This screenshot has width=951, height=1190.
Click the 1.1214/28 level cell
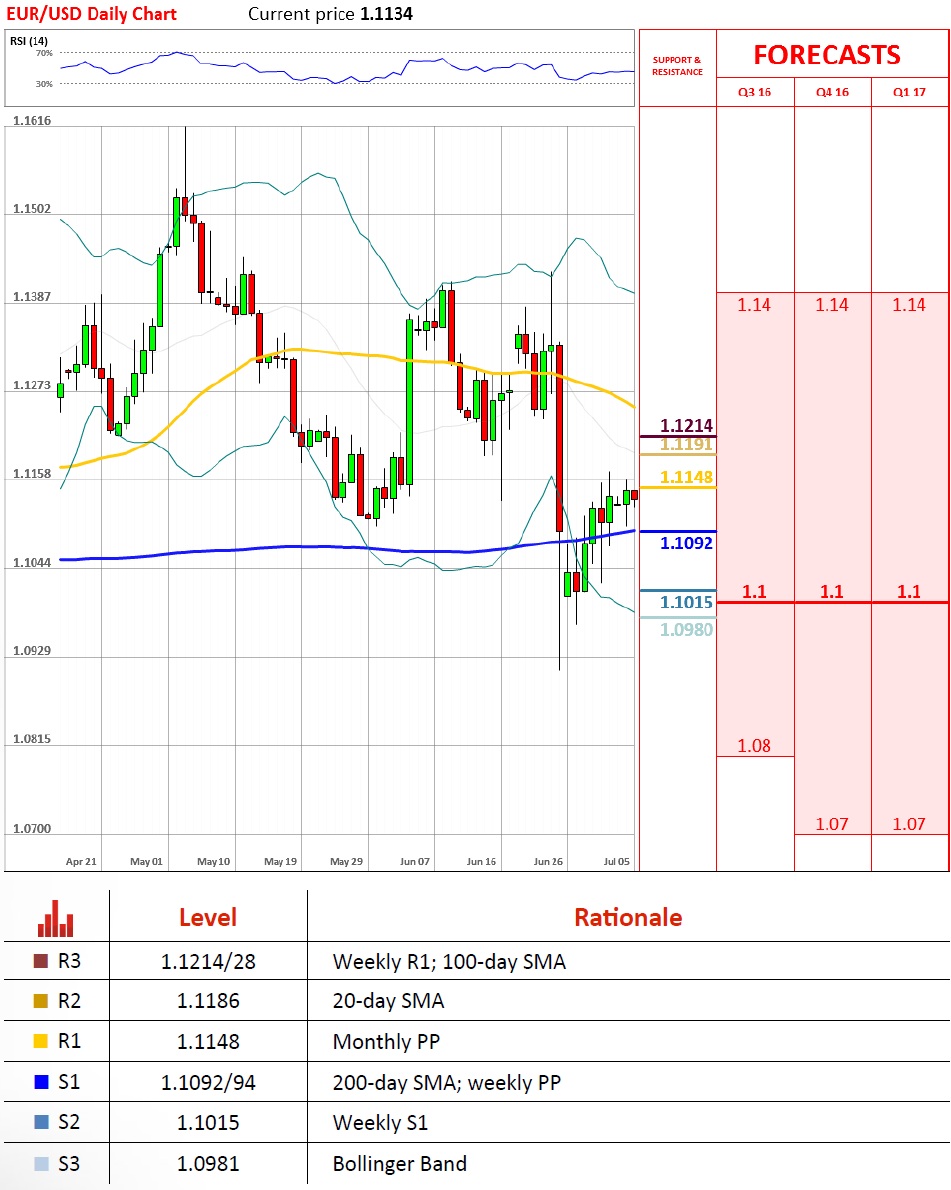point(208,962)
